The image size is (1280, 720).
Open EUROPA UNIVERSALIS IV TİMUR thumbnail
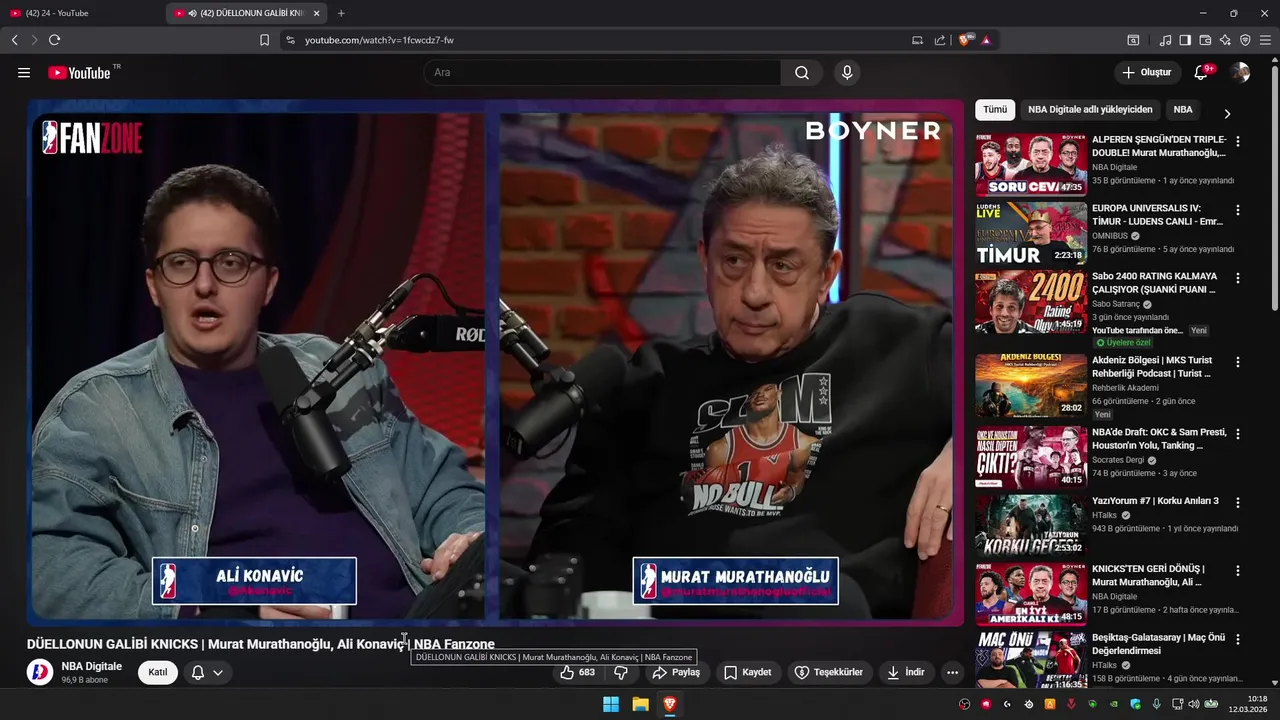click(1031, 233)
